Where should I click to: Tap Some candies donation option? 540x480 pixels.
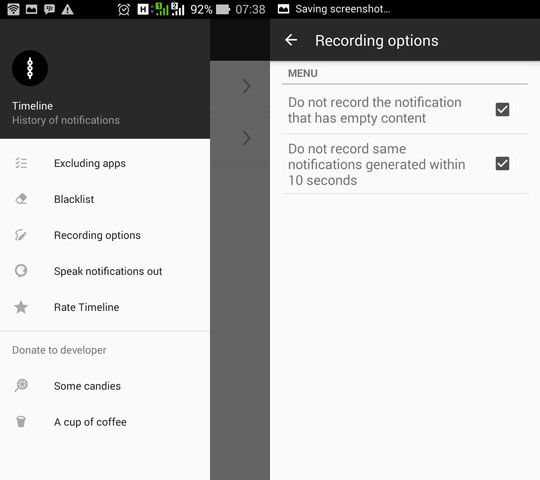105,386
